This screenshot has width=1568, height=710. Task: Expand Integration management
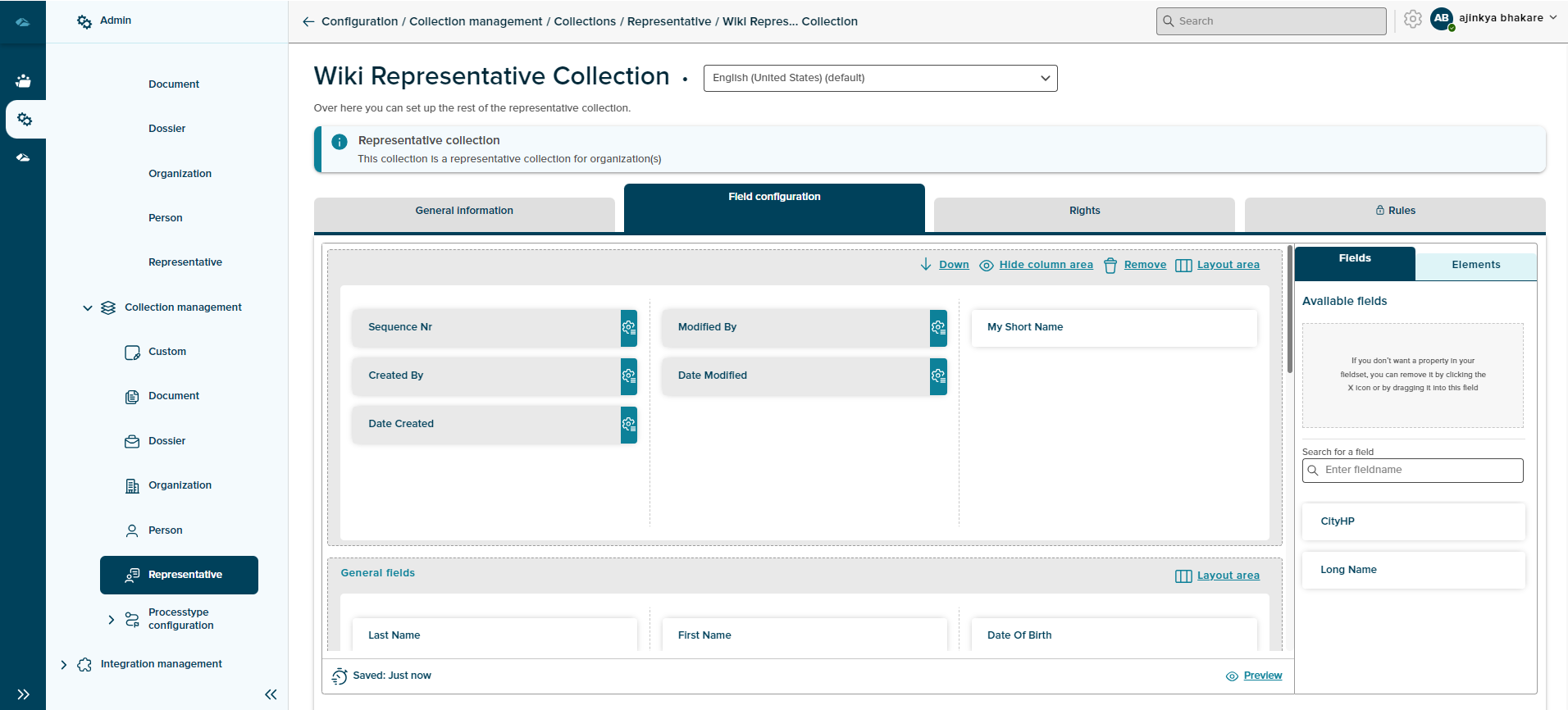click(x=64, y=665)
